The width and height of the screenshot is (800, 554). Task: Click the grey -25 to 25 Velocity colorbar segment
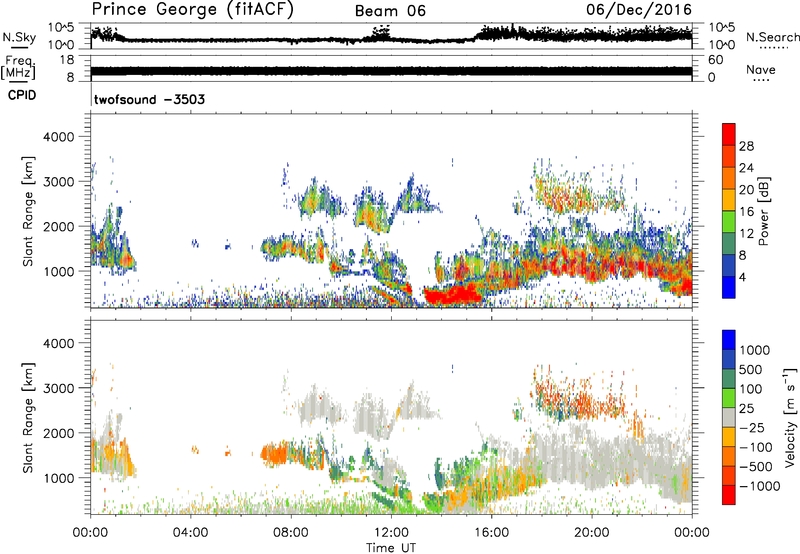point(729,417)
